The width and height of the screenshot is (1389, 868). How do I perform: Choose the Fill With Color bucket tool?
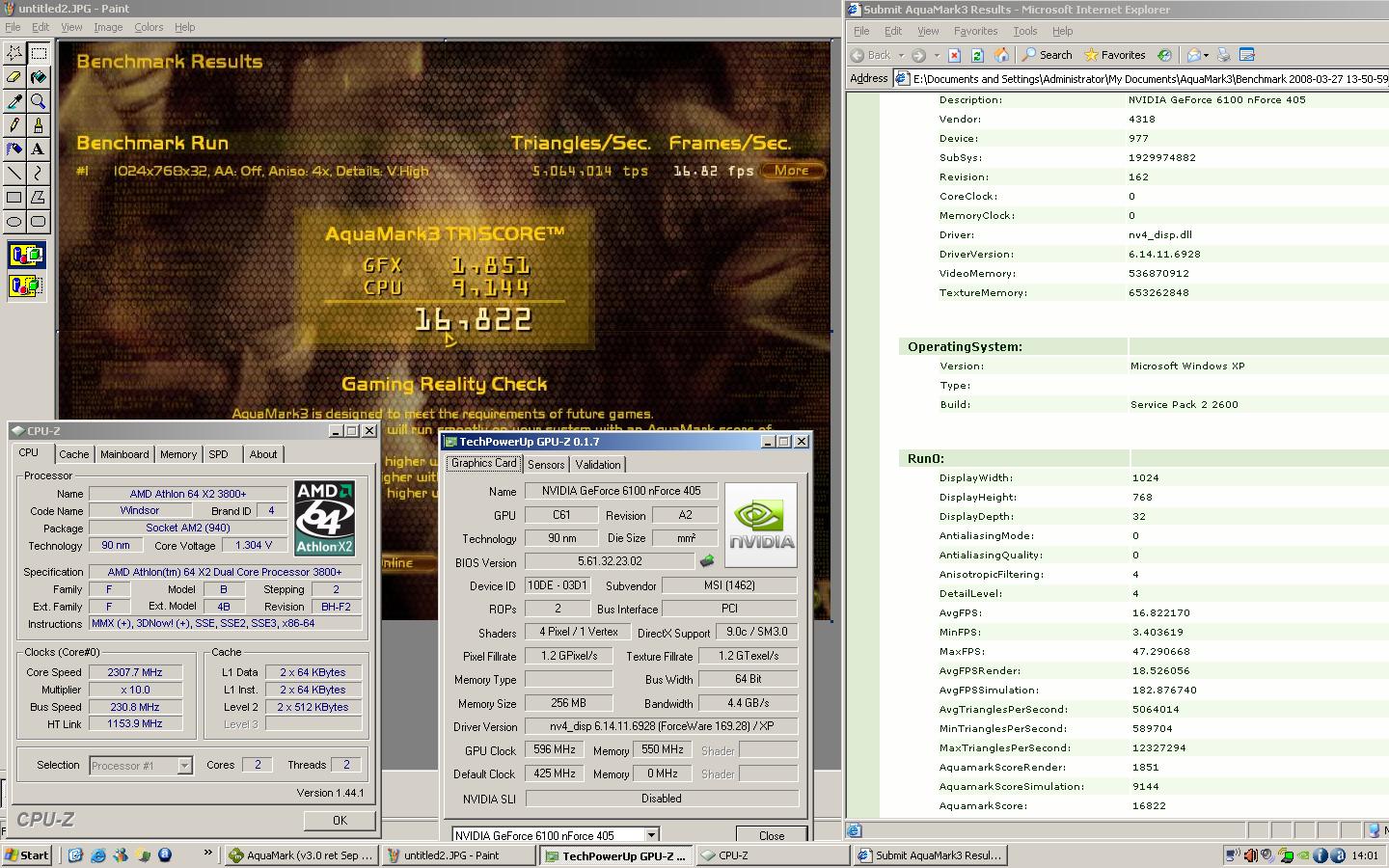39,77
